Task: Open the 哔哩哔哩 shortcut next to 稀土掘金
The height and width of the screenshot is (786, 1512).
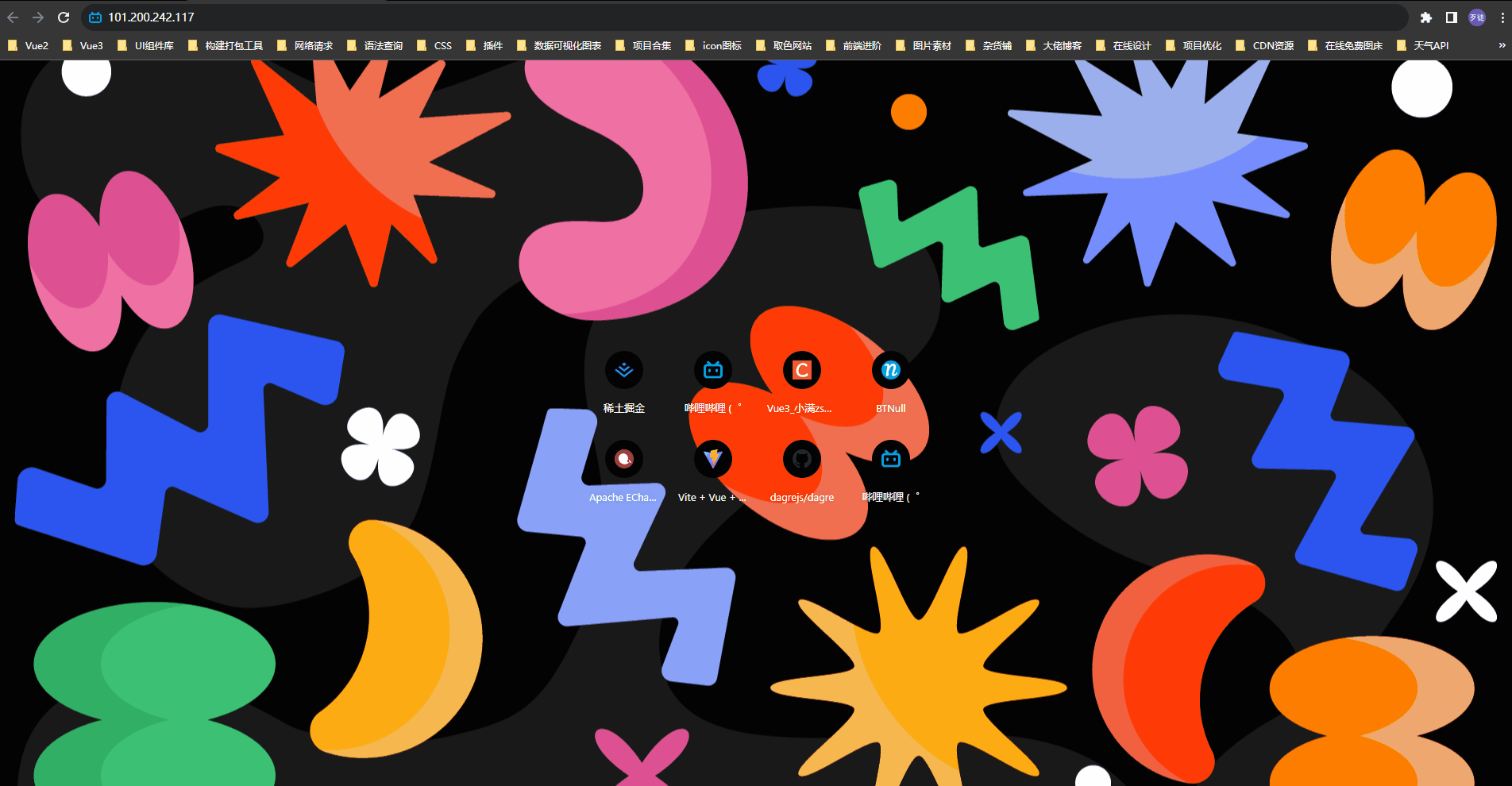Action: (713, 383)
